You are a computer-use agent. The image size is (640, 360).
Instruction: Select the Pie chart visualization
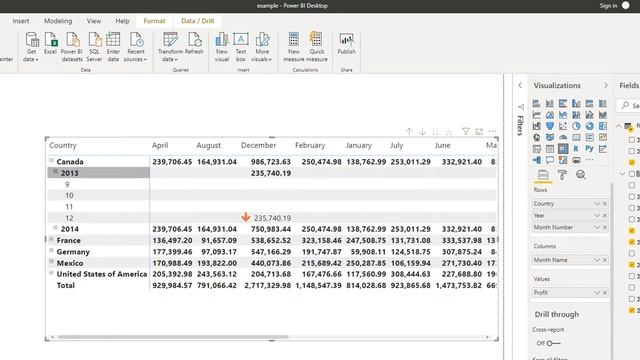click(x=576, y=126)
